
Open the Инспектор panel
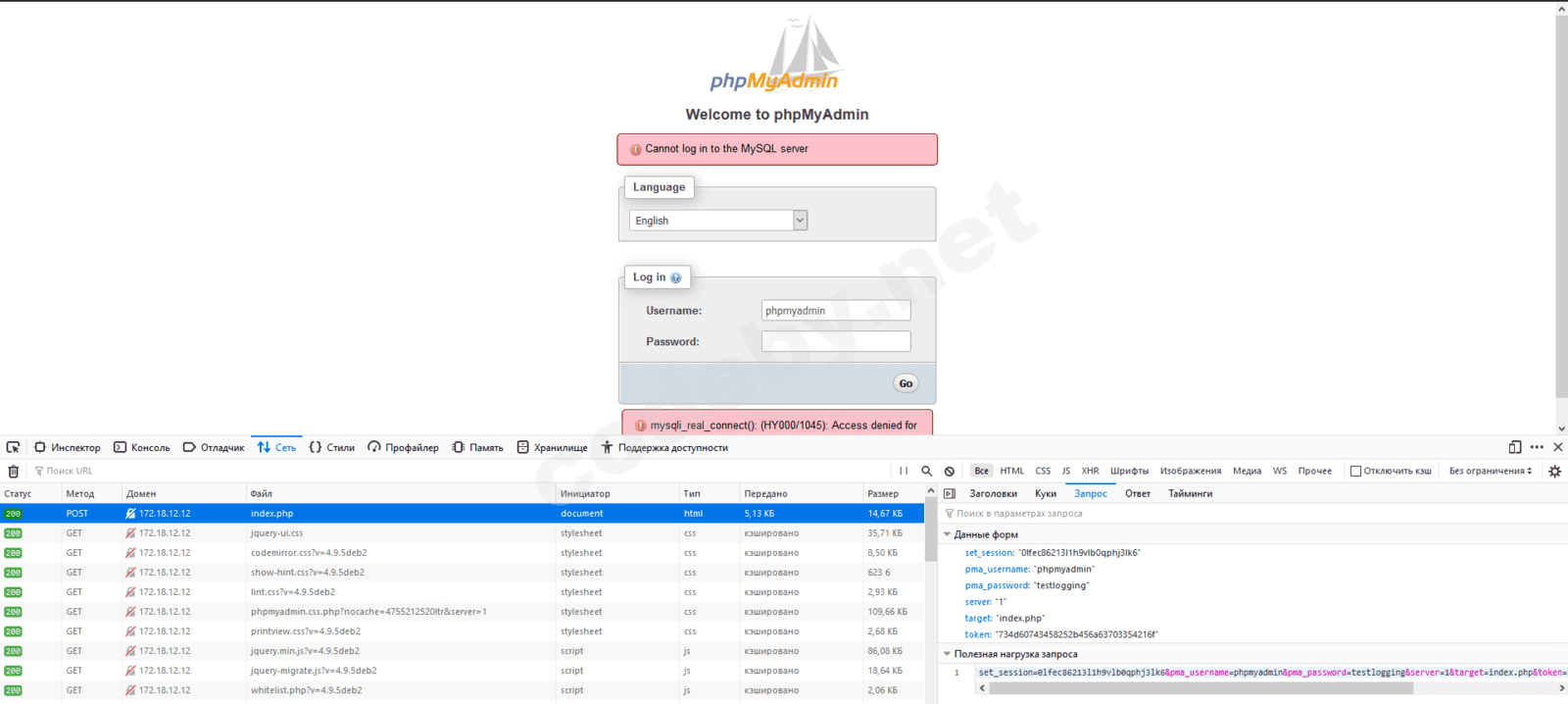pyautogui.click(x=68, y=447)
